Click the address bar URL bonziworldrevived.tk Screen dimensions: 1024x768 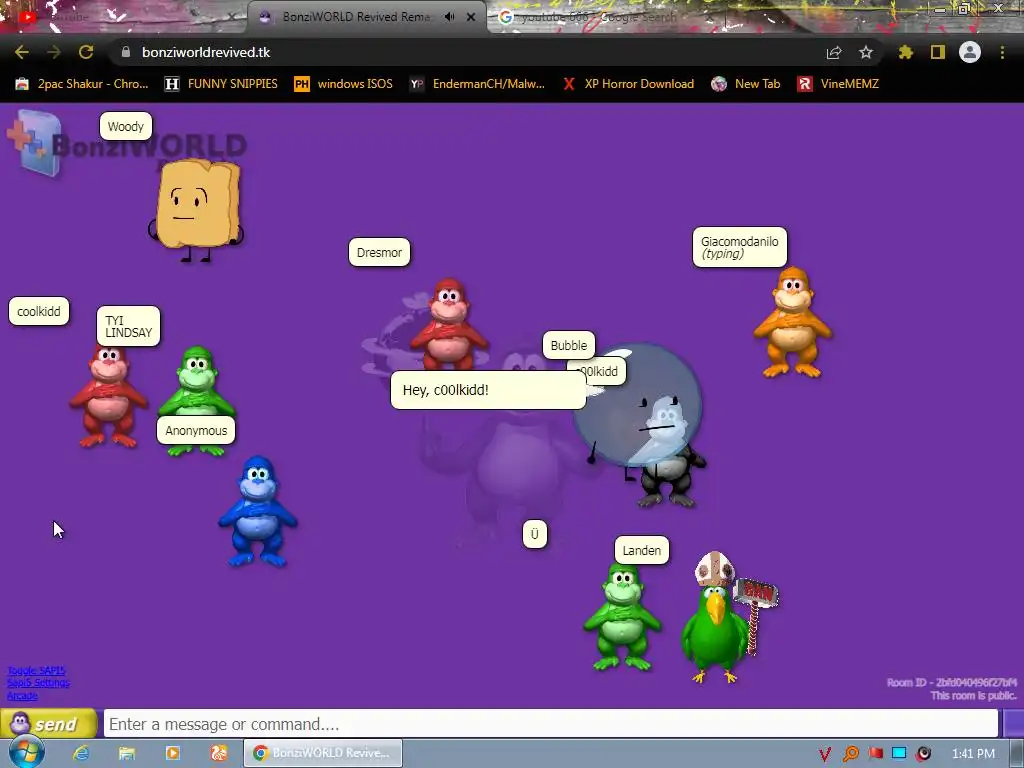[x=206, y=52]
